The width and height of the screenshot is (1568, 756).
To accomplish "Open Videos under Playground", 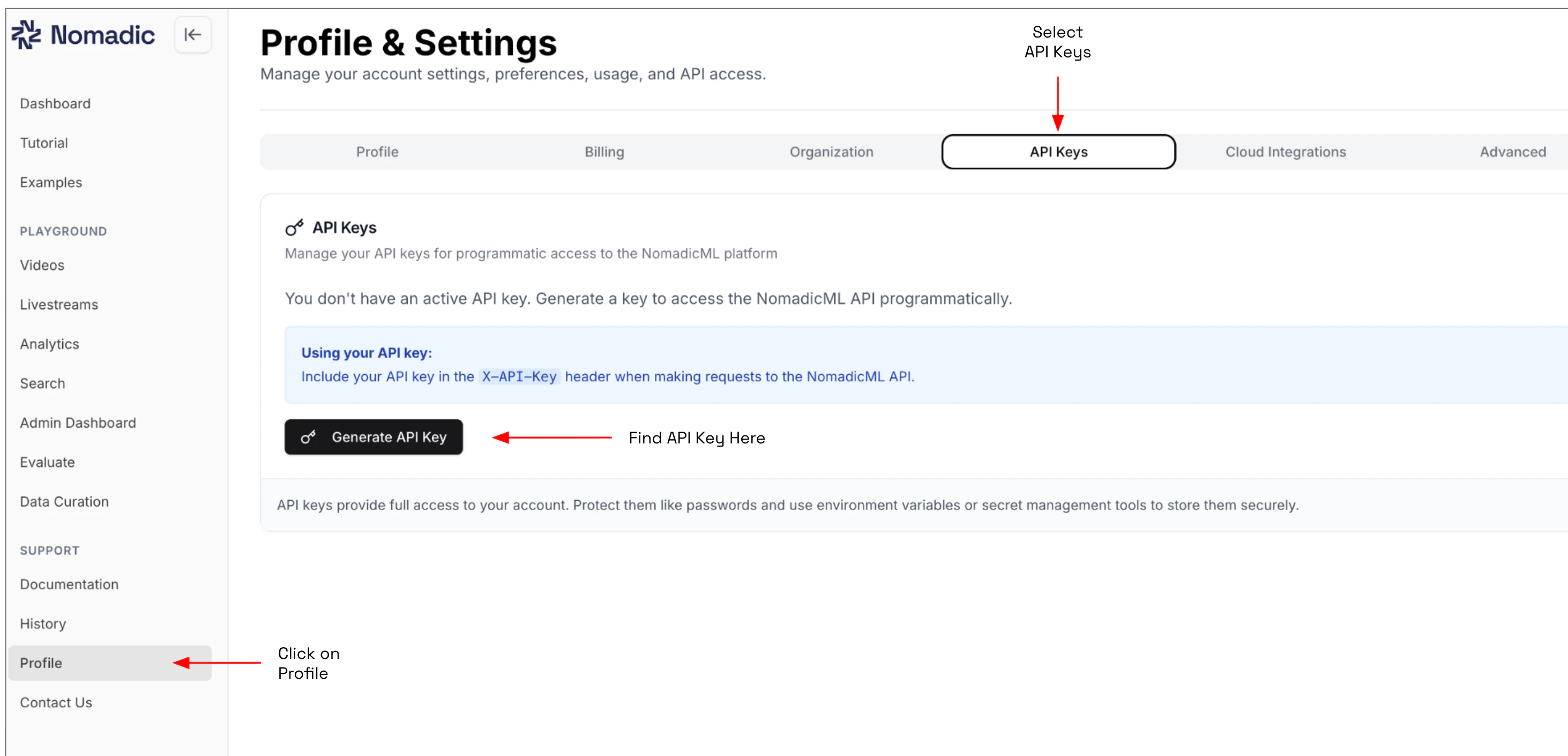I will [42, 265].
